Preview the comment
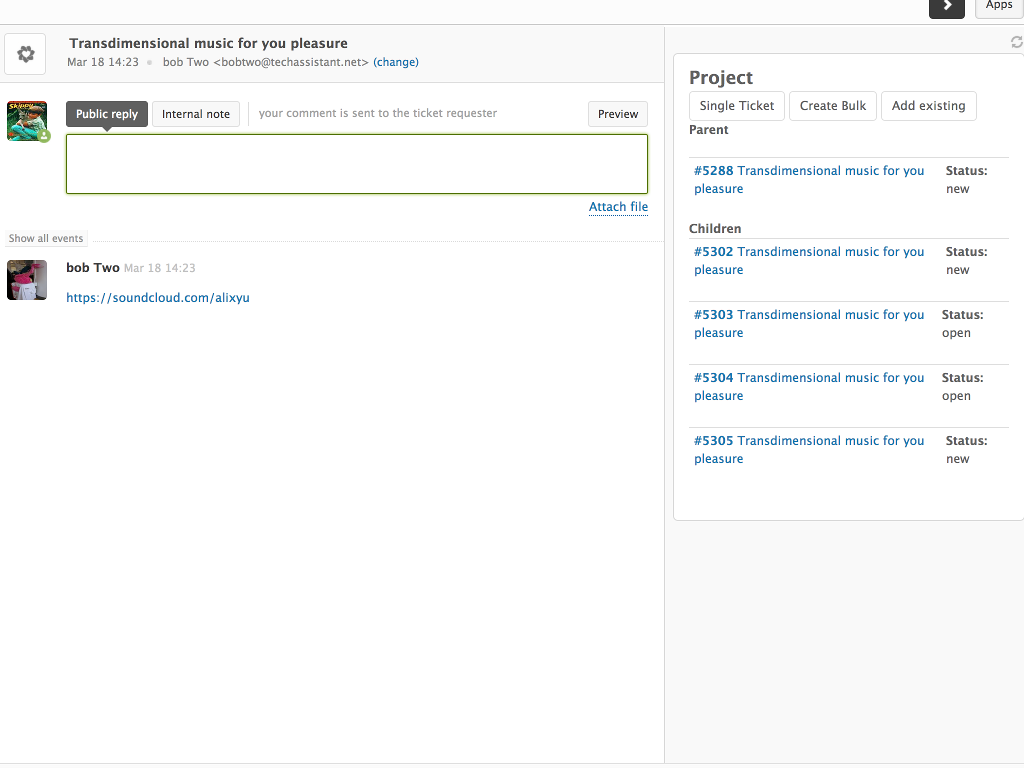 click(x=617, y=114)
